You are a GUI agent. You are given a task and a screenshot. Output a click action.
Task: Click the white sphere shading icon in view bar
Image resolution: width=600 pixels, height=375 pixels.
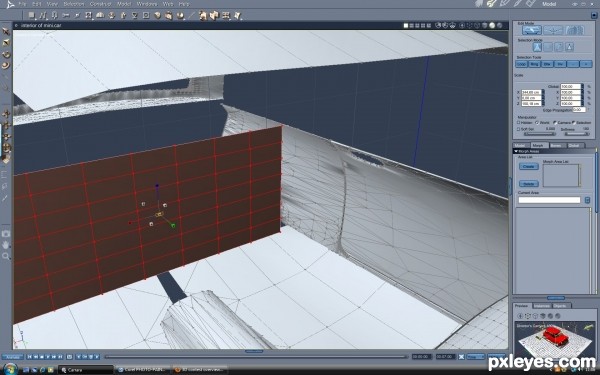click(492, 26)
